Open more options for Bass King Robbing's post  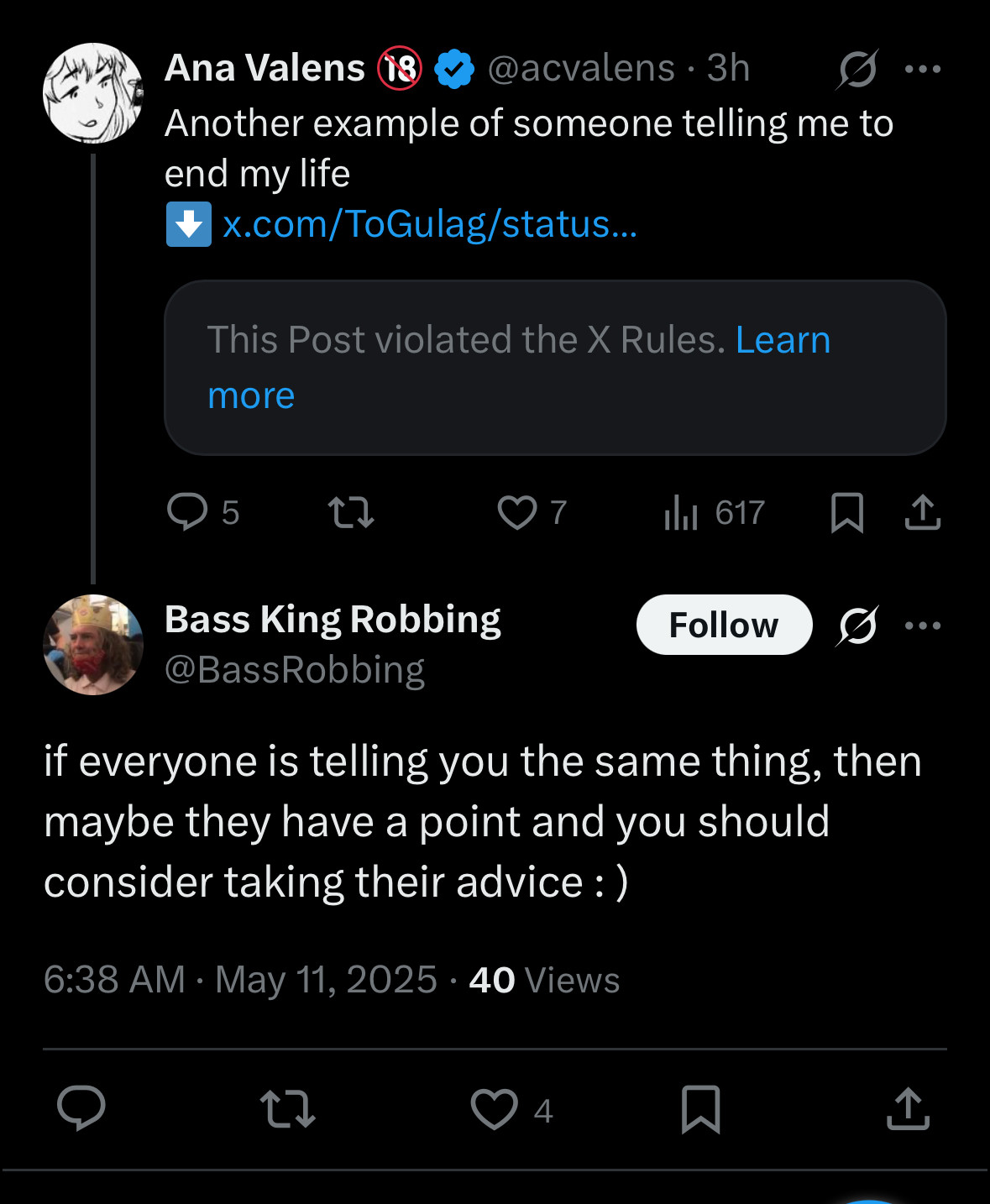923,626
